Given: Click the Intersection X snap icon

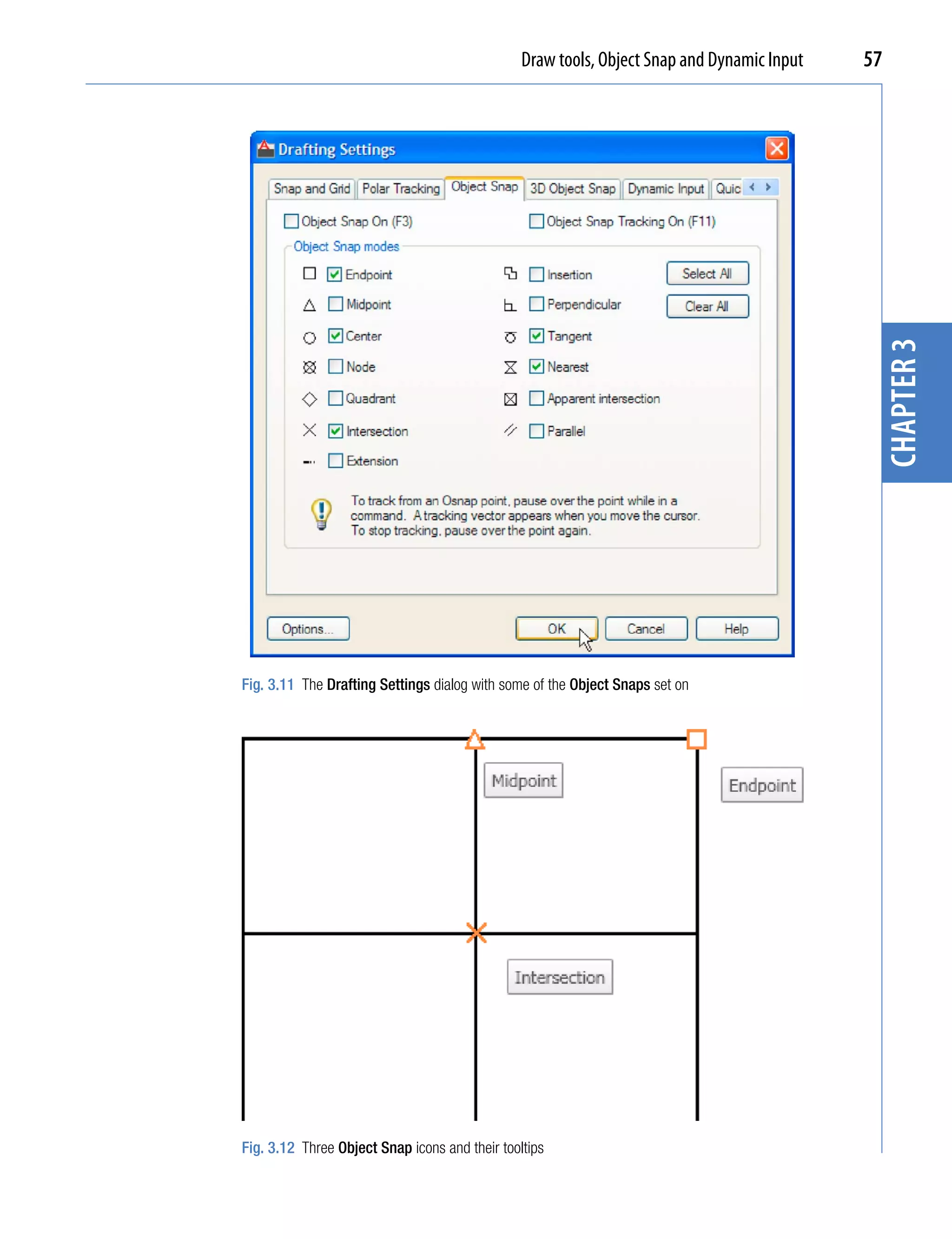Looking at the screenshot, I should pos(310,430).
